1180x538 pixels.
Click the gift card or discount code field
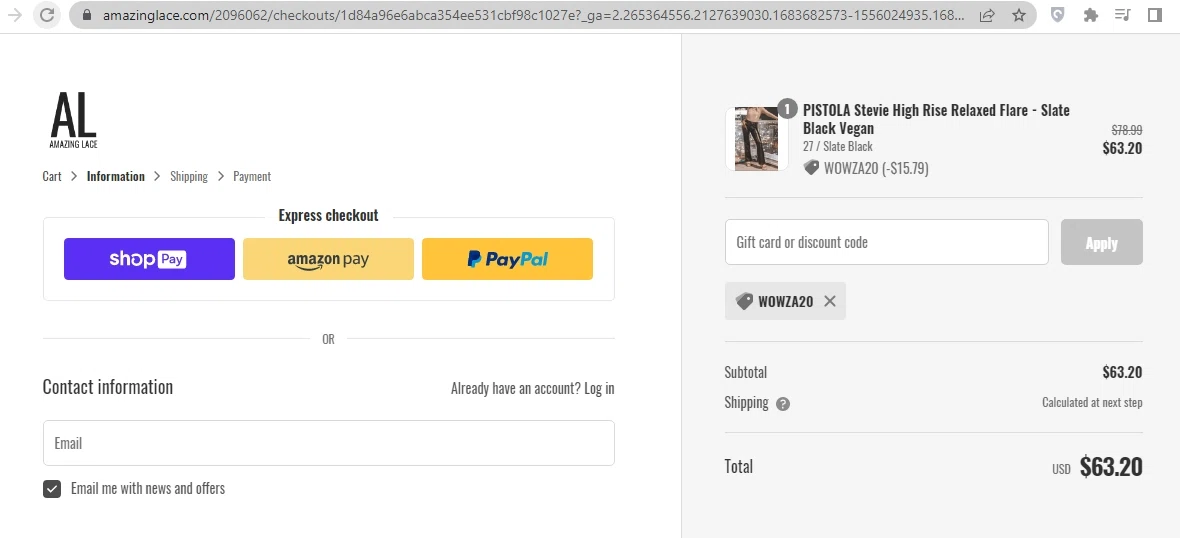coord(886,242)
